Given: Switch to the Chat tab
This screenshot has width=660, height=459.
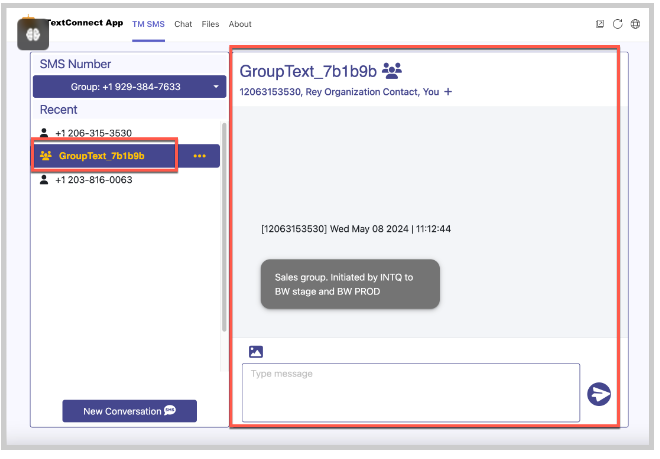Looking at the screenshot, I should point(183,24).
